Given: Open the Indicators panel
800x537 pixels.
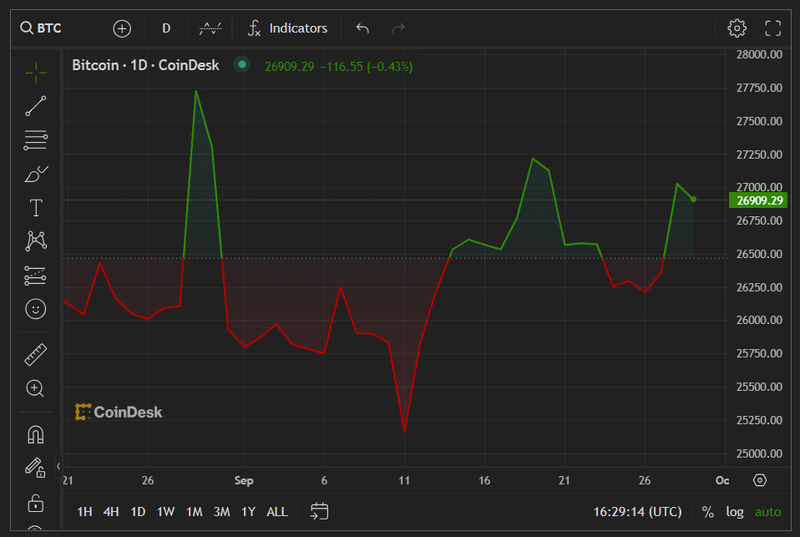Looking at the screenshot, I should tap(288, 28).
